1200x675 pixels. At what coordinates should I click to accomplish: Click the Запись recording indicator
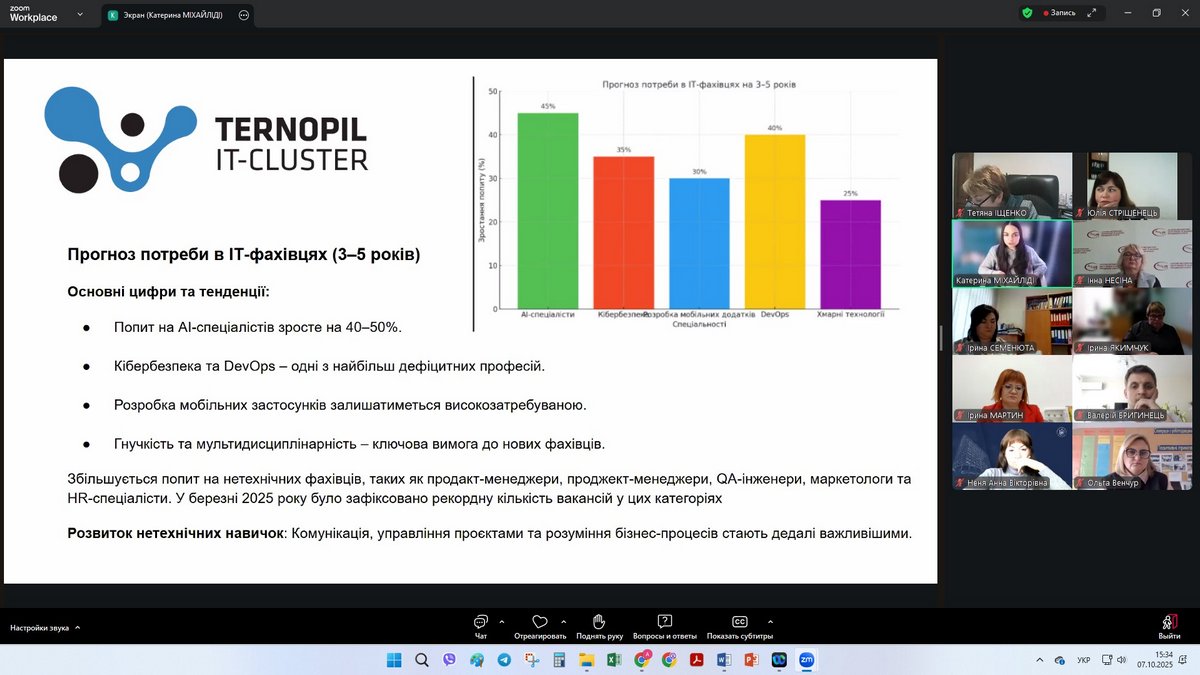pyautogui.click(x=1058, y=13)
